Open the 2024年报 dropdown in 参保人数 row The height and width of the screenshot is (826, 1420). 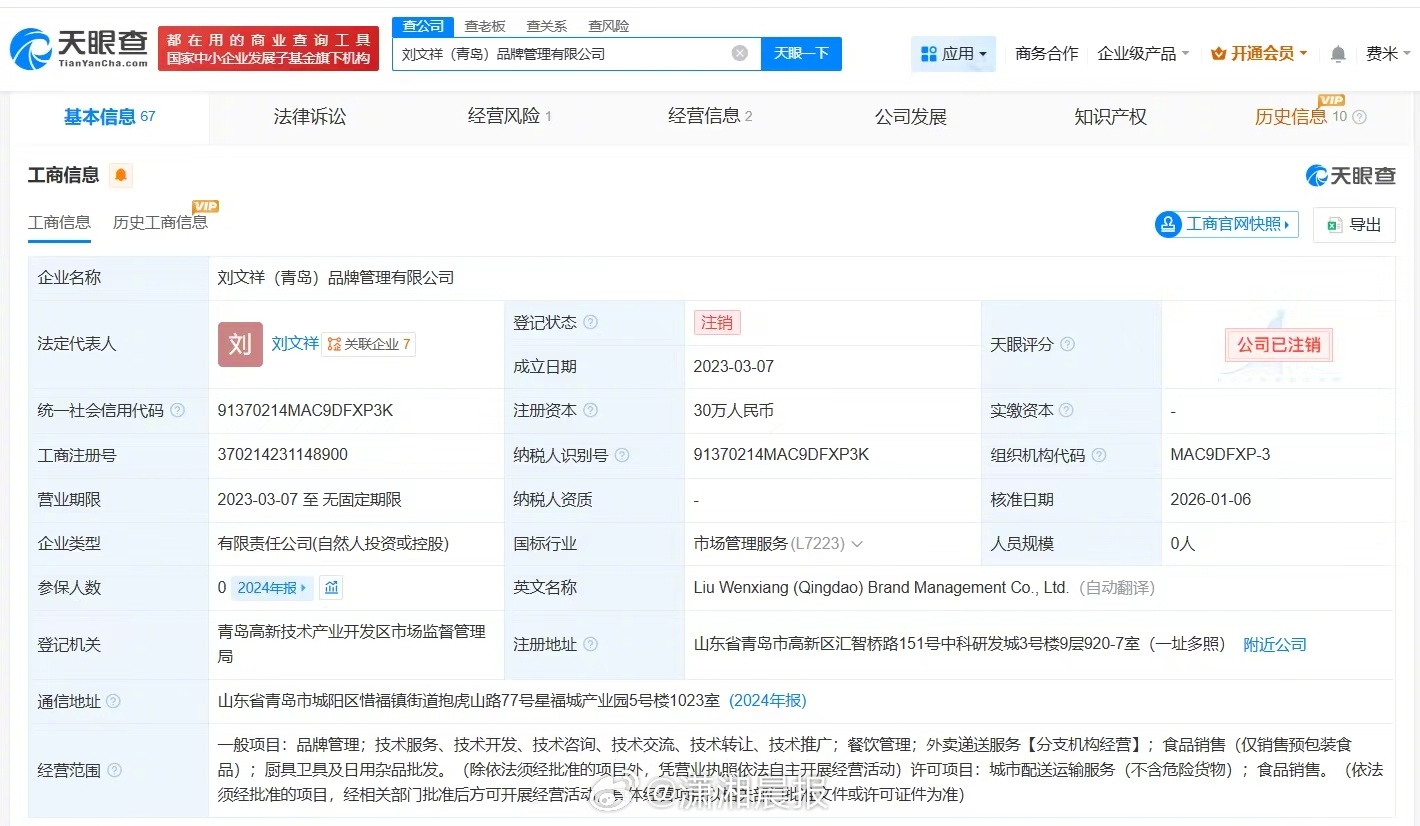click(x=271, y=588)
